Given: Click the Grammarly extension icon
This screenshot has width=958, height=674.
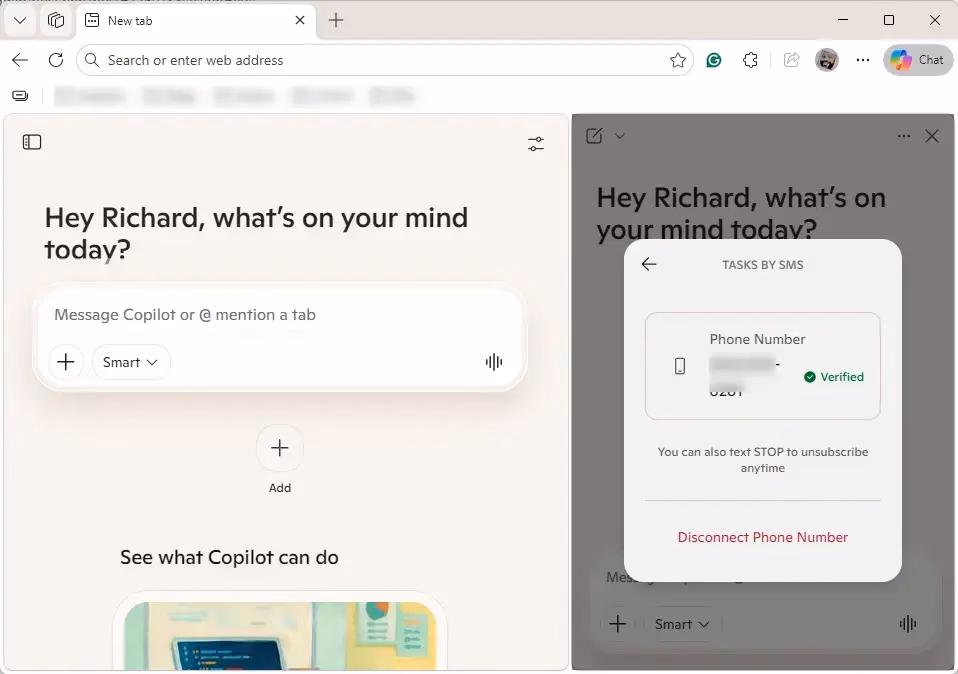Looking at the screenshot, I should tap(714, 60).
